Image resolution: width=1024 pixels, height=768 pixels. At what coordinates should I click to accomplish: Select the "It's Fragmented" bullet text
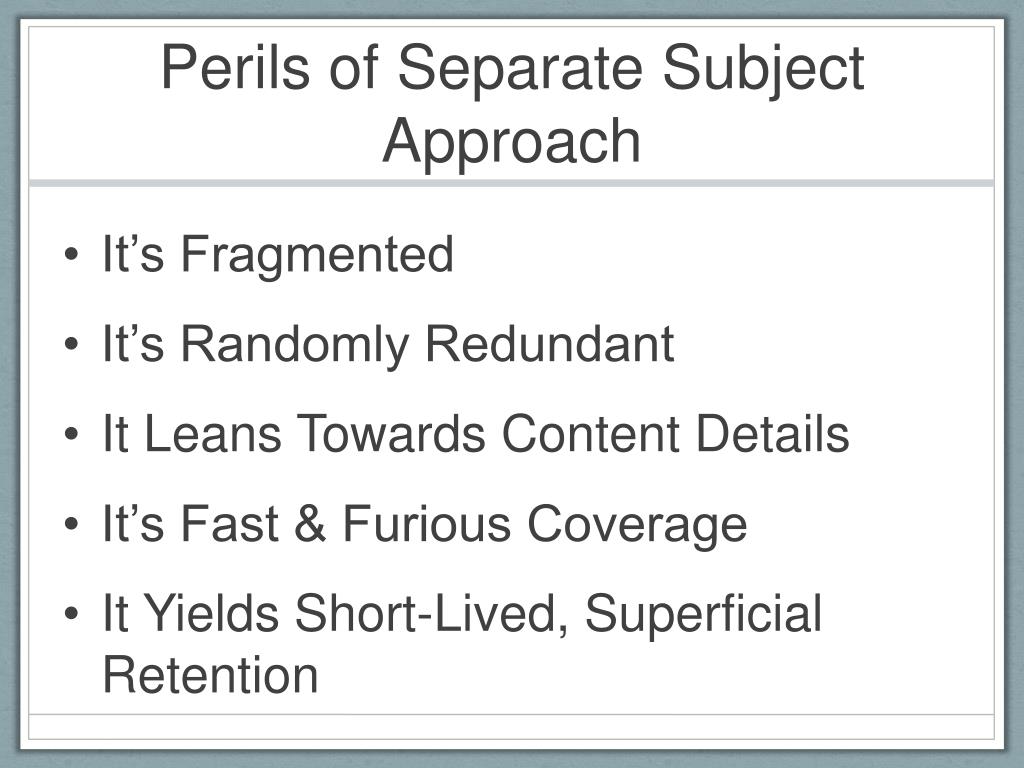278,256
